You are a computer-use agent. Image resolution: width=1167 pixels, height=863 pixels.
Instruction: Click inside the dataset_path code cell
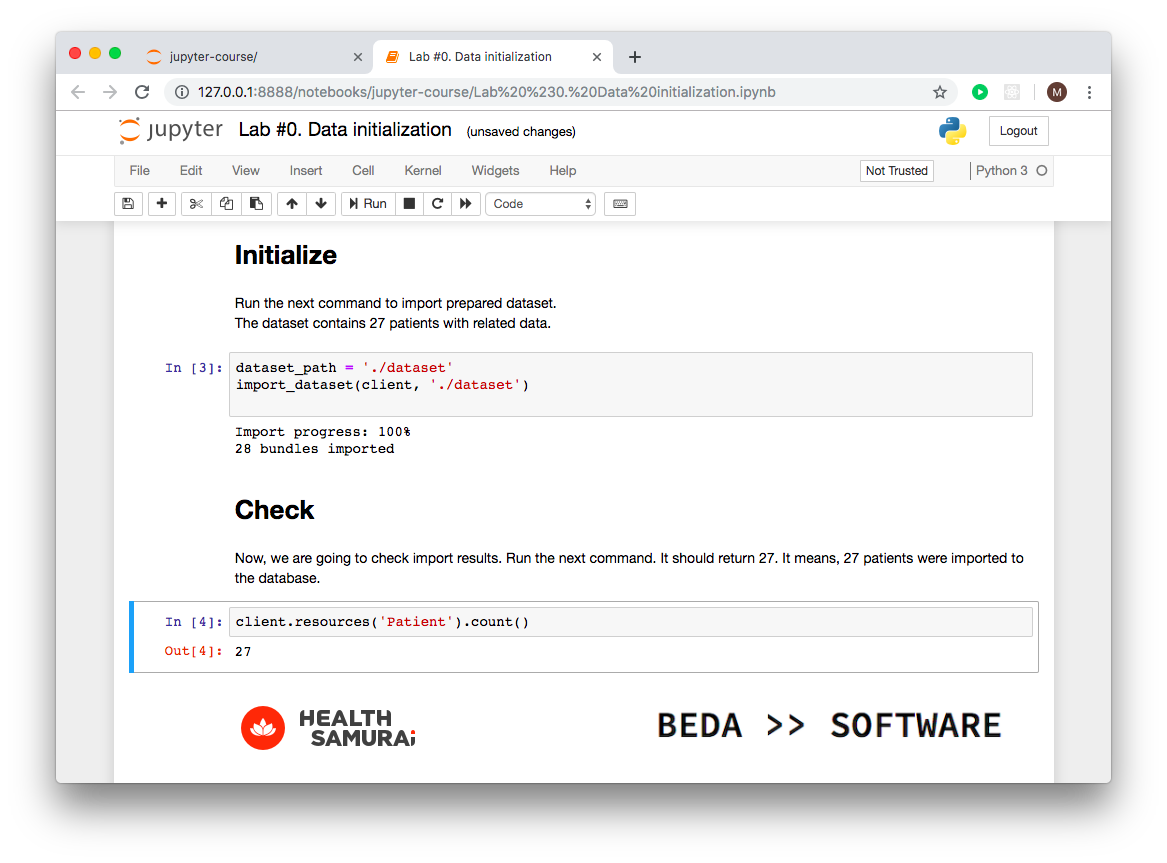point(630,384)
